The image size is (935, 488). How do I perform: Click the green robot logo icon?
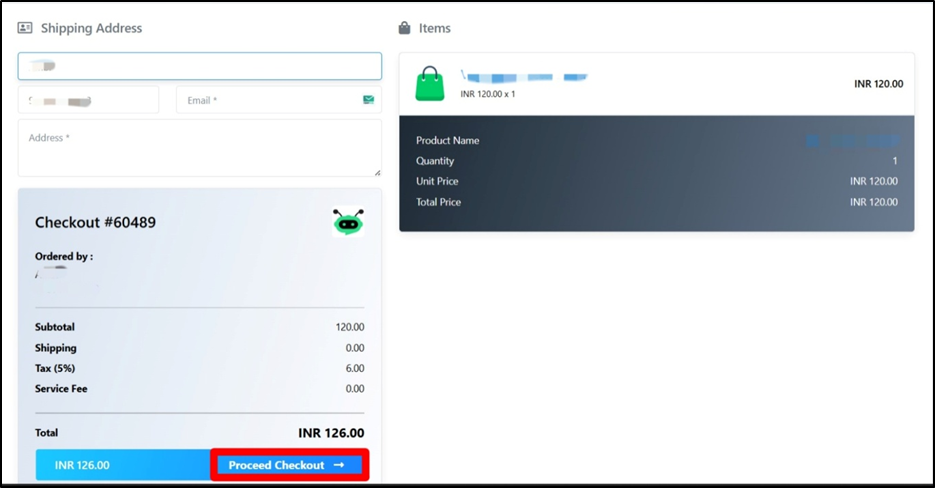coord(348,222)
